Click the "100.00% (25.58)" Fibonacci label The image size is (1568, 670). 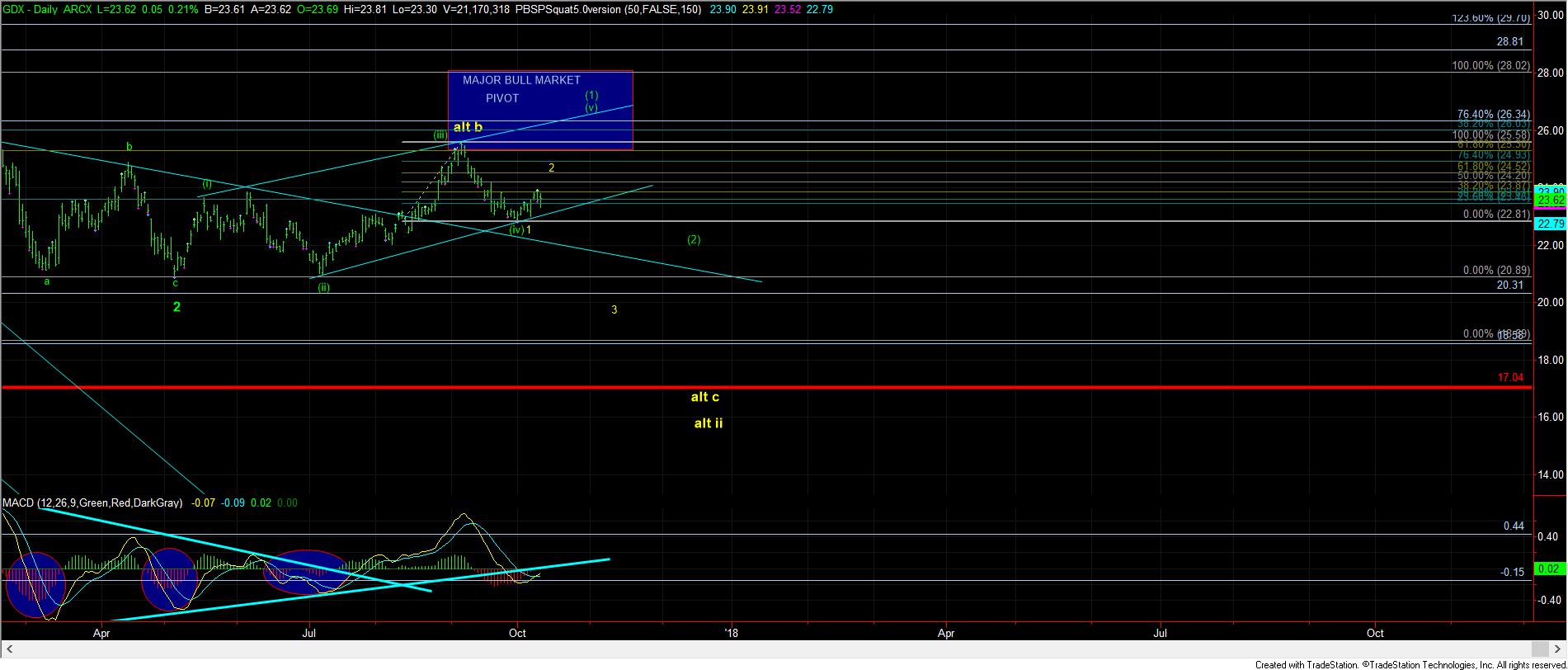tap(1491, 135)
